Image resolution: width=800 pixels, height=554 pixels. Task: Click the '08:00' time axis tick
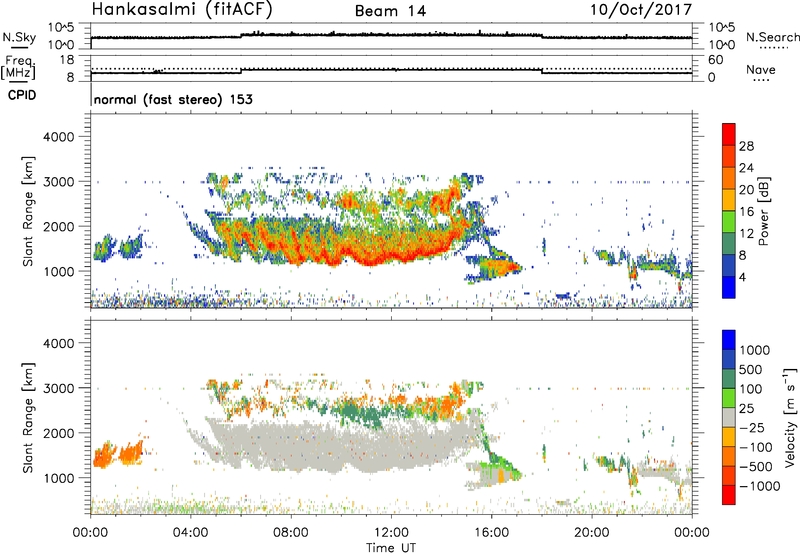tap(291, 533)
